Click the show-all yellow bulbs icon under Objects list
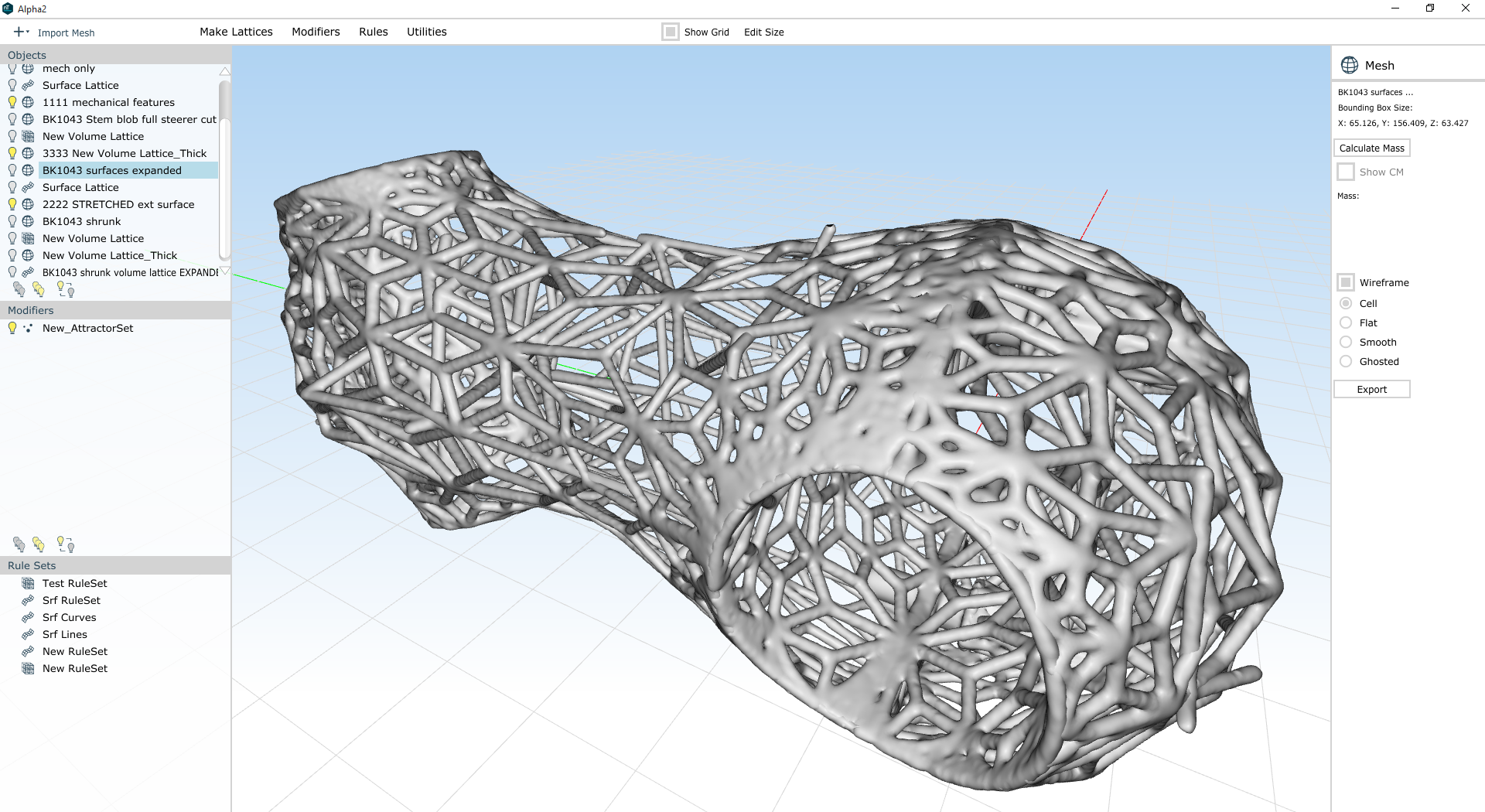The width and height of the screenshot is (1485, 812). [39, 289]
